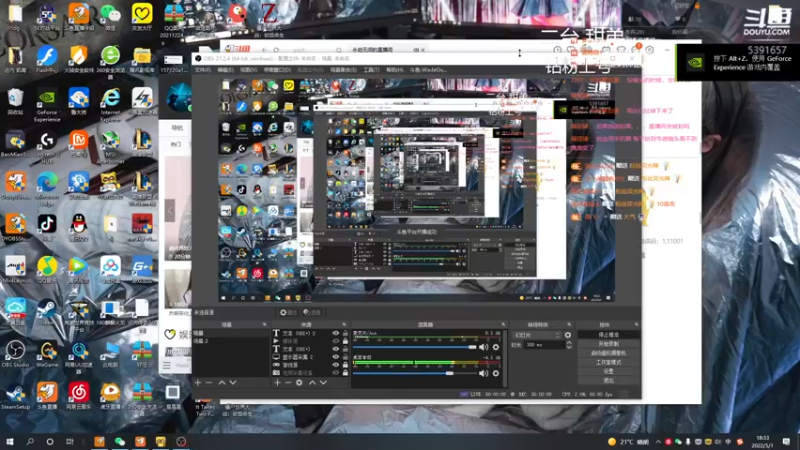Image resolution: width=800 pixels, height=450 pixels.
Task: Pop out the Audio Mixer dock
Action: click(x=503, y=324)
